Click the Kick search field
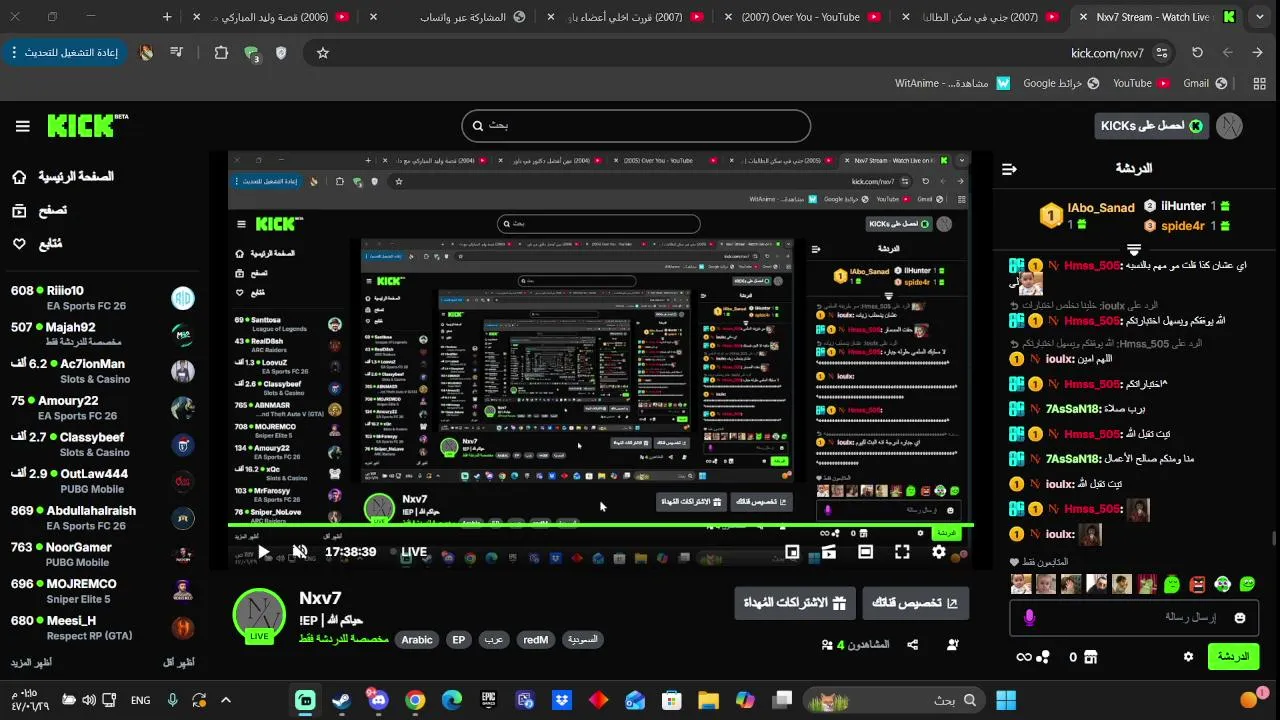This screenshot has height=720, width=1280. point(636,126)
